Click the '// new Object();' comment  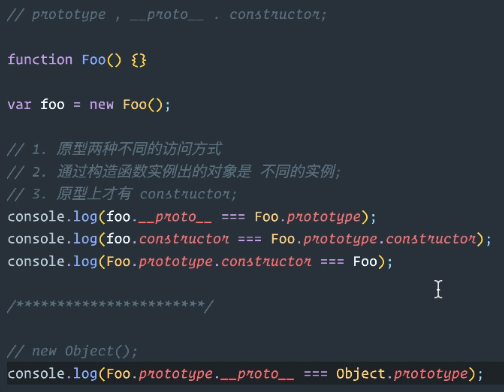(x=72, y=351)
